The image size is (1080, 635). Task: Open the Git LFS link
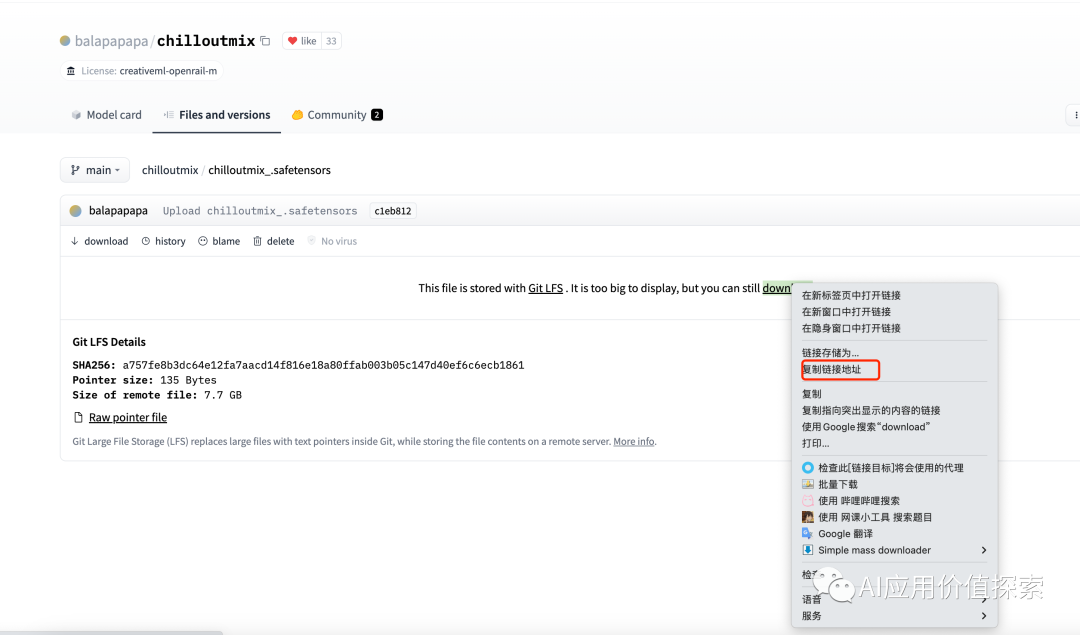pos(546,288)
